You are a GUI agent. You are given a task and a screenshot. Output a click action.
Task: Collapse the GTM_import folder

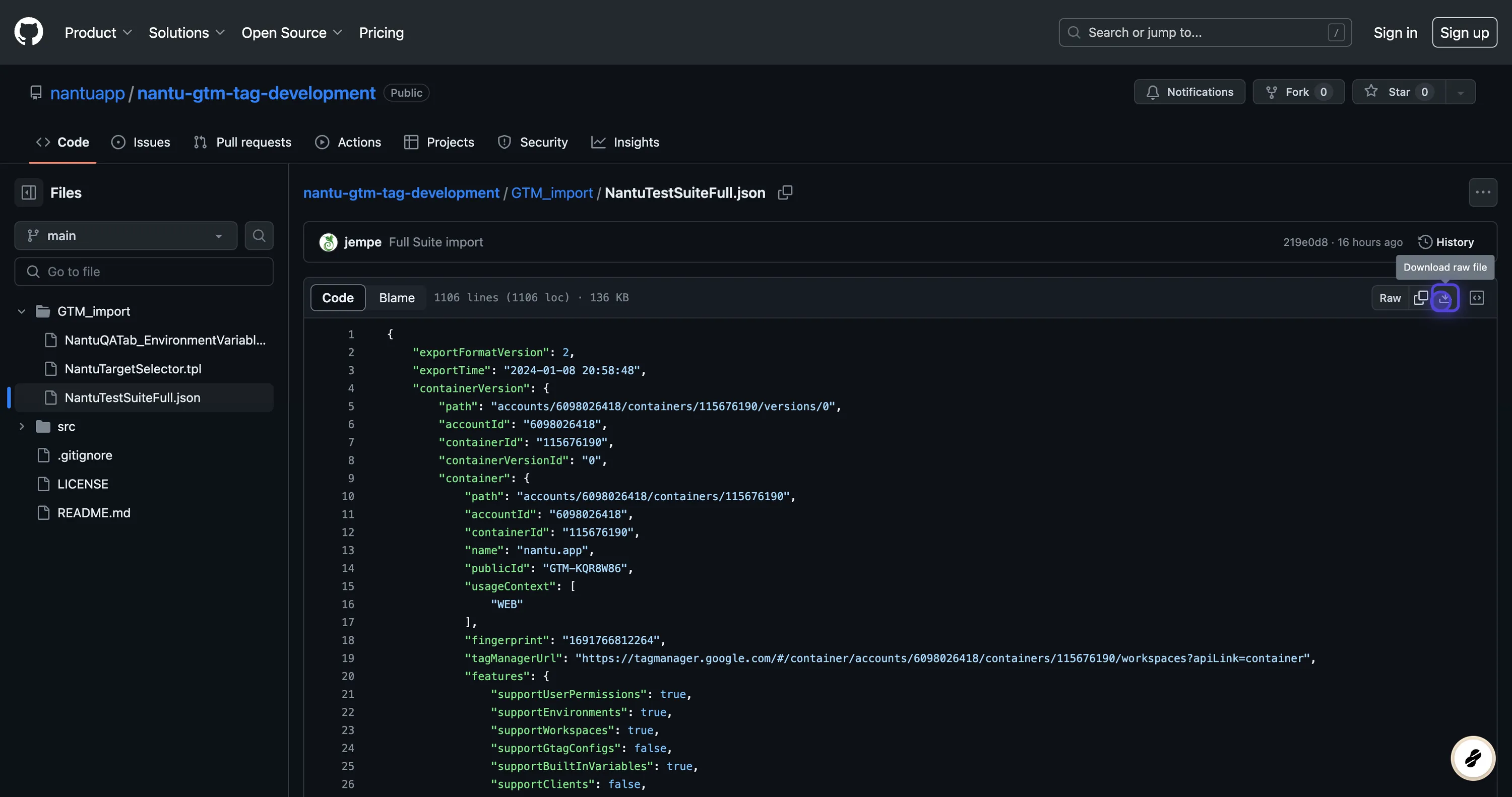pos(22,311)
